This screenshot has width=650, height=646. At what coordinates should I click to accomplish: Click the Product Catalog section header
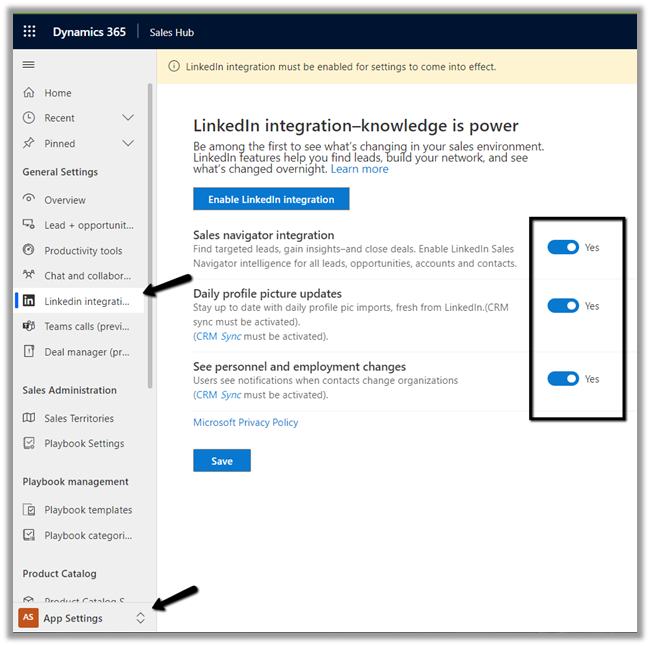[x=59, y=573]
